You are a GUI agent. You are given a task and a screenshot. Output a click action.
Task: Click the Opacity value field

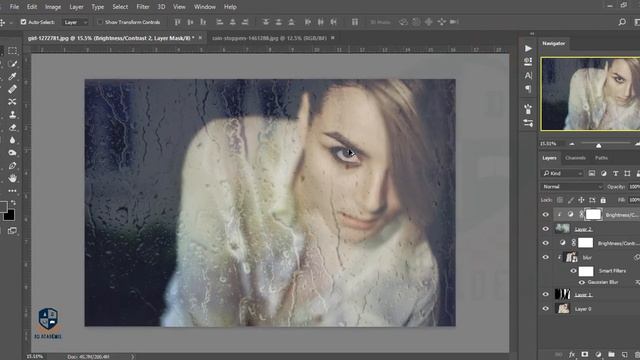634,187
